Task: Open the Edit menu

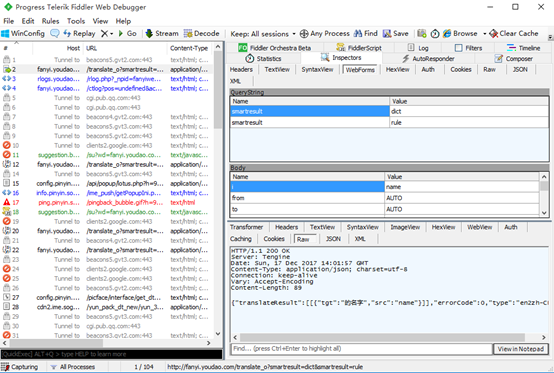Action: pos(28,21)
